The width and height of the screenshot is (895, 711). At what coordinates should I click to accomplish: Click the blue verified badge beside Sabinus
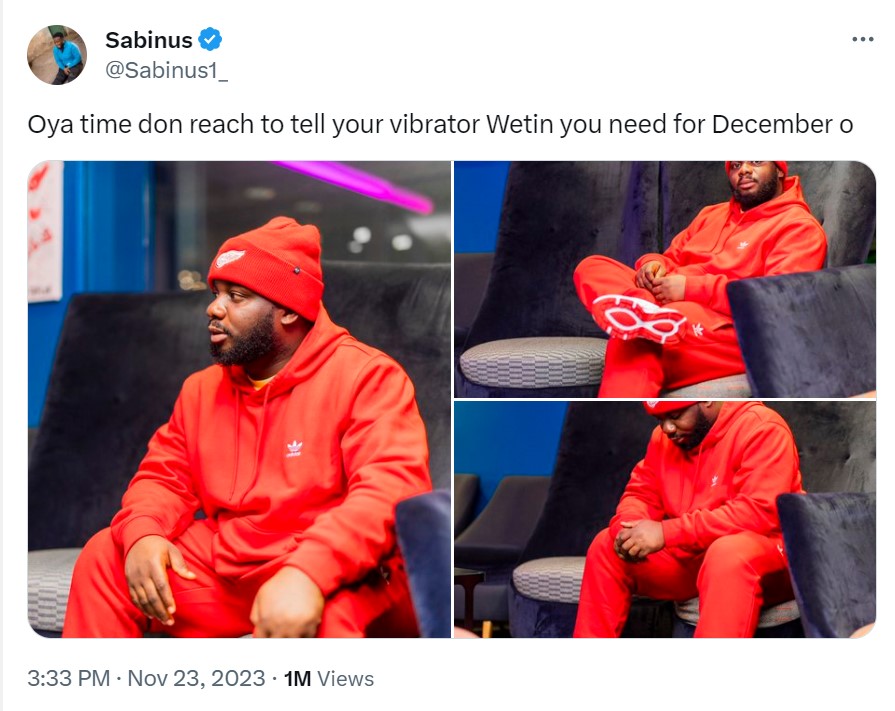point(210,39)
